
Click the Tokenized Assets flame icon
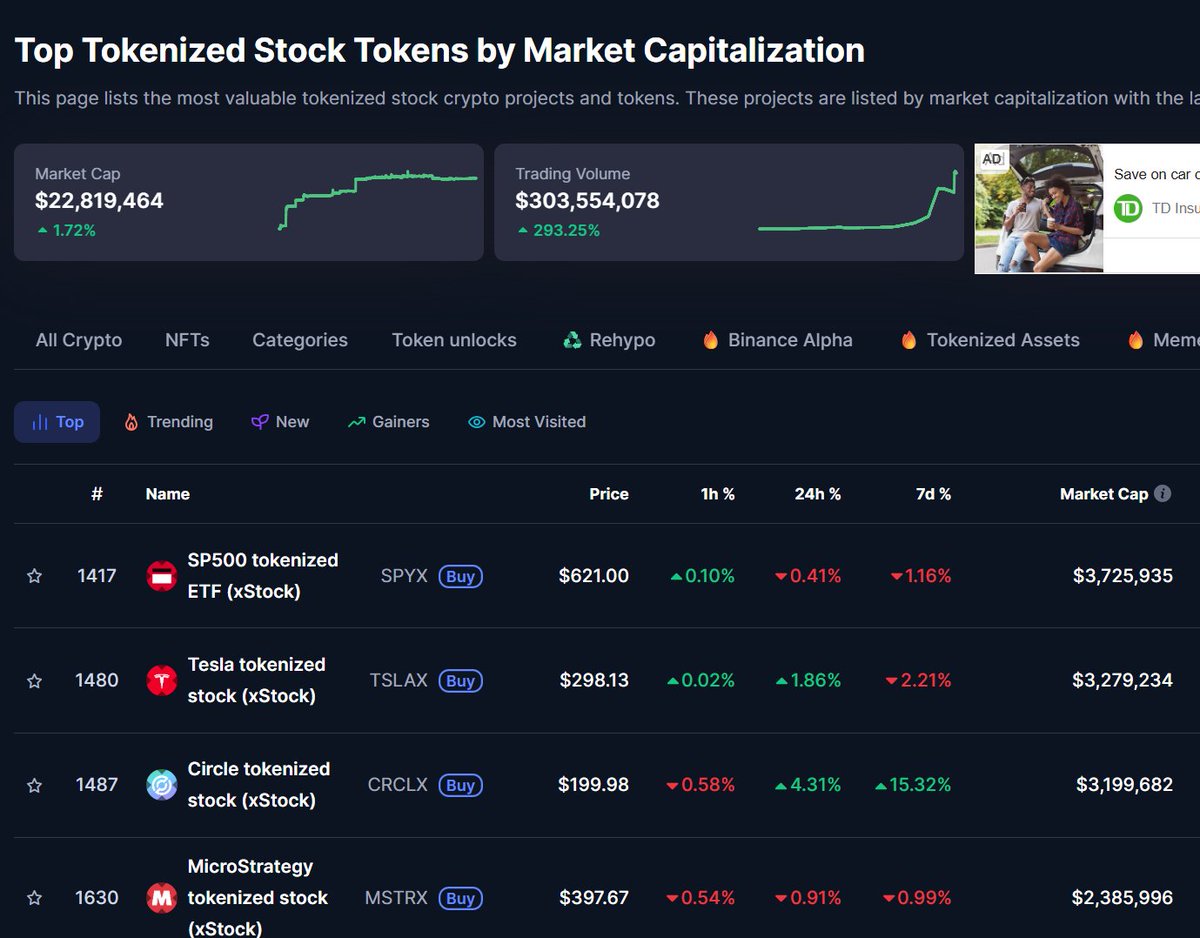tap(908, 340)
